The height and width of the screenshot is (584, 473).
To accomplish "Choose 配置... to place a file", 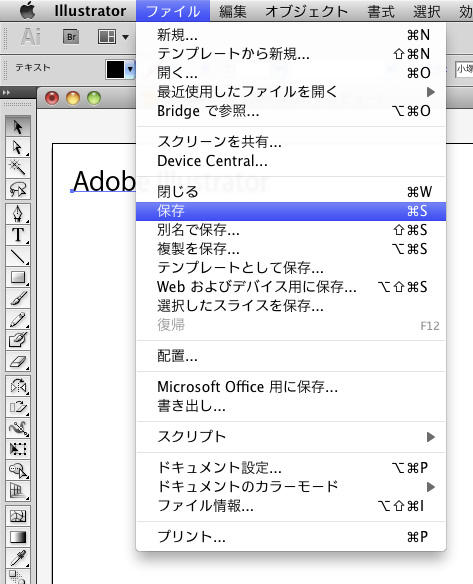I will pyautogui.click(x=291, y=356).
